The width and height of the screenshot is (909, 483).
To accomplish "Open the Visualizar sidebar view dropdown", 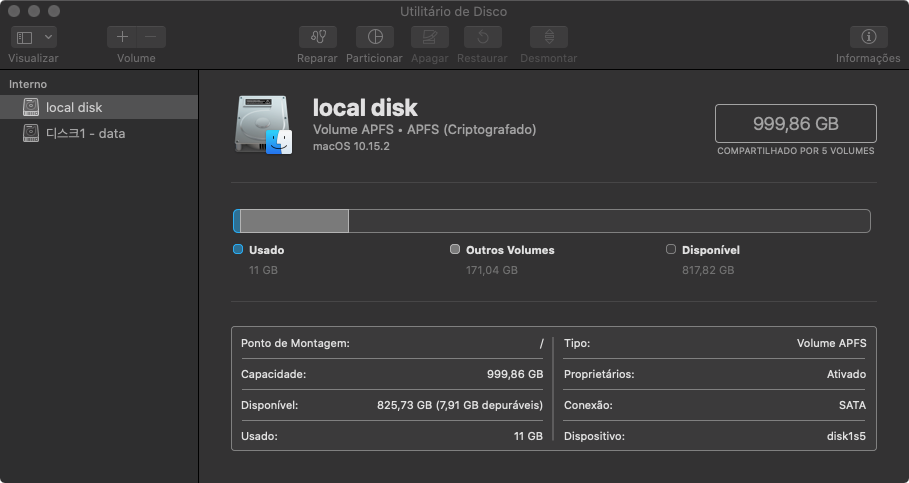I will [x=34, y=37].
